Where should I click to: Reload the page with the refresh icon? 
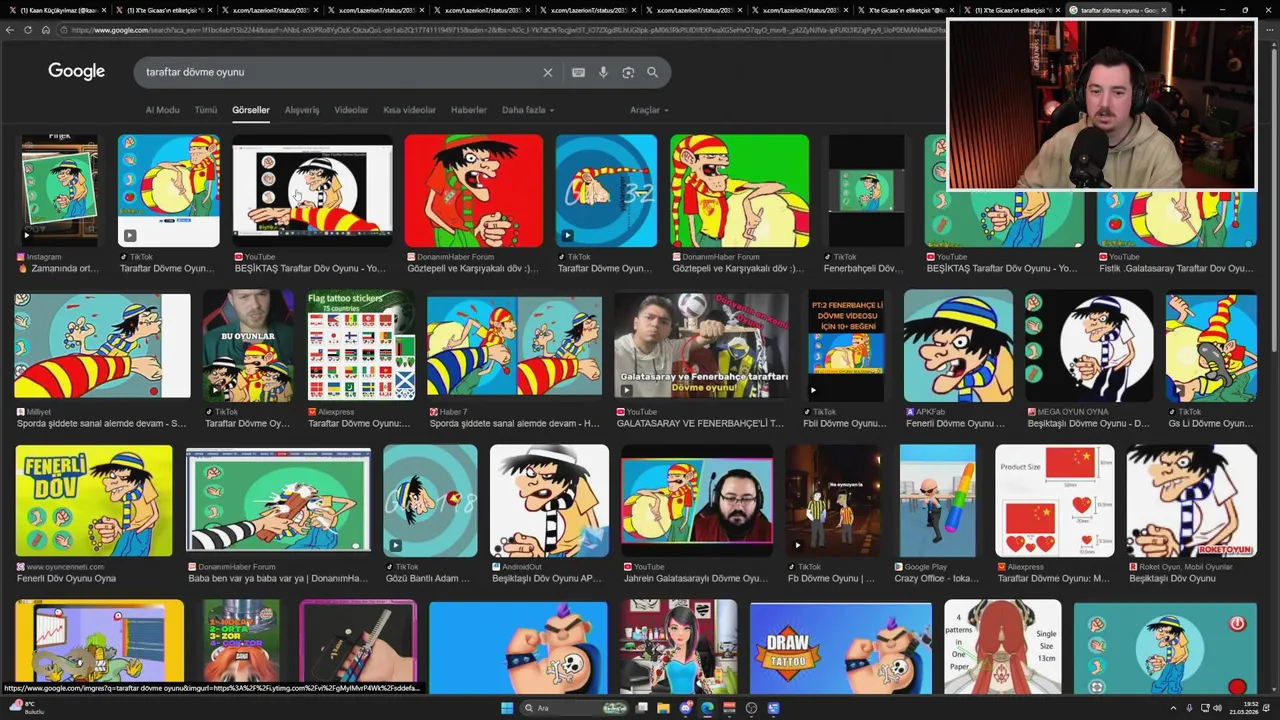point(28,30)
